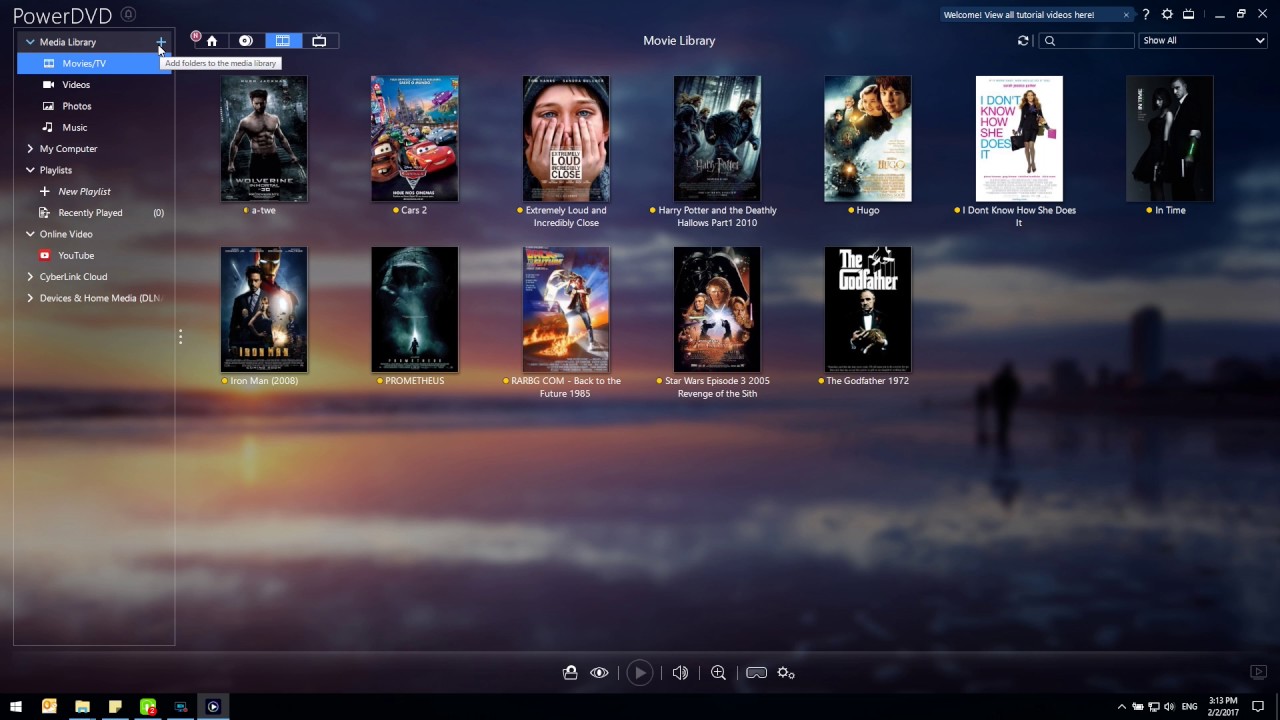Open Photos in the media library
1280x720 pixels.
(x=76, y=106)
